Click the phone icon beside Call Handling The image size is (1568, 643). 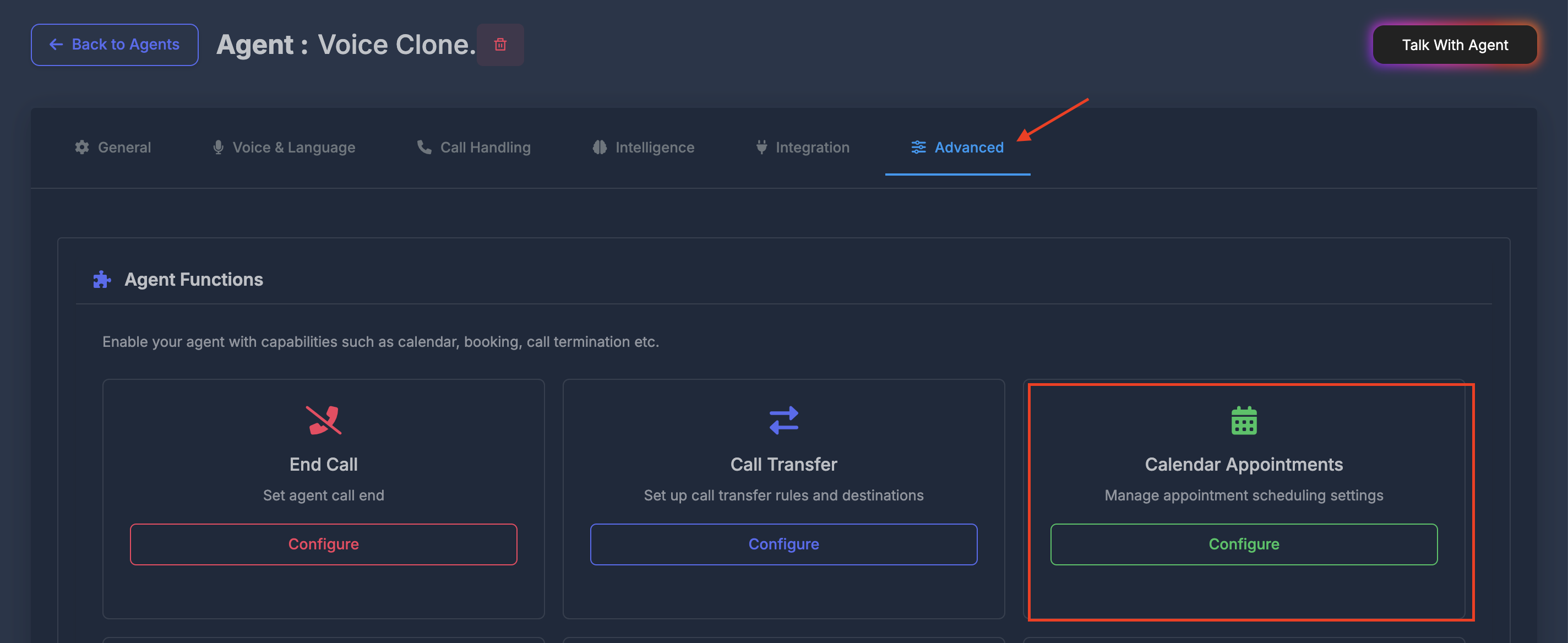tap(423, 148)
